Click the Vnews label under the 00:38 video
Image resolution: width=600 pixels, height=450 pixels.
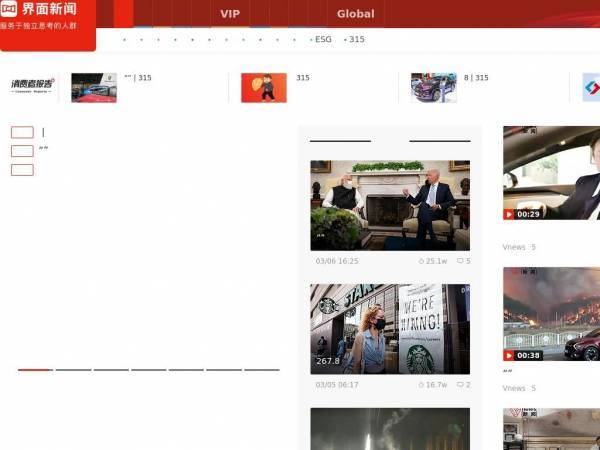point(514,388)
